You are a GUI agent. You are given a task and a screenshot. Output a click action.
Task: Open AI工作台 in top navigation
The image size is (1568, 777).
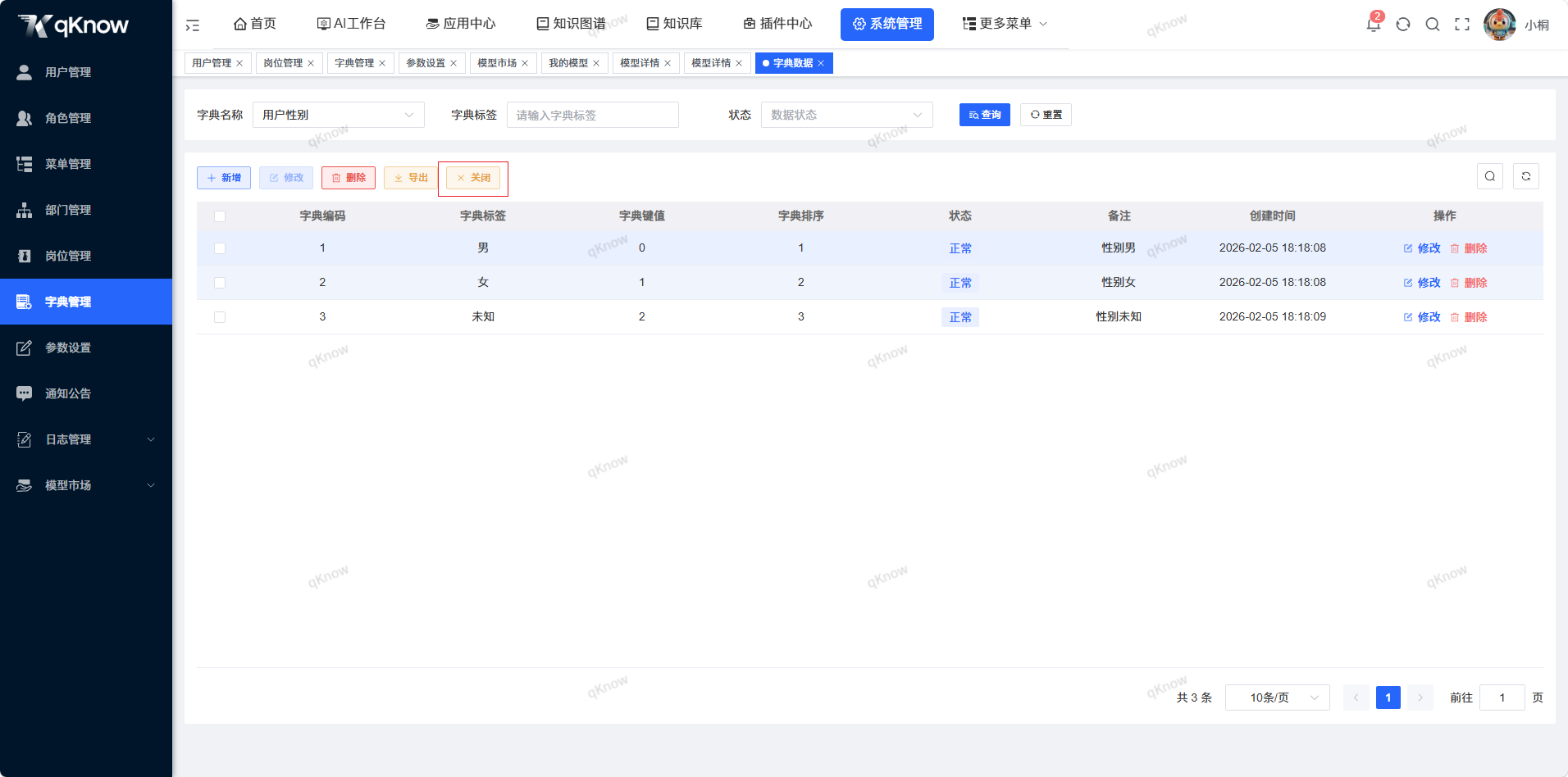pyautogui.click(x=351, y=24)
